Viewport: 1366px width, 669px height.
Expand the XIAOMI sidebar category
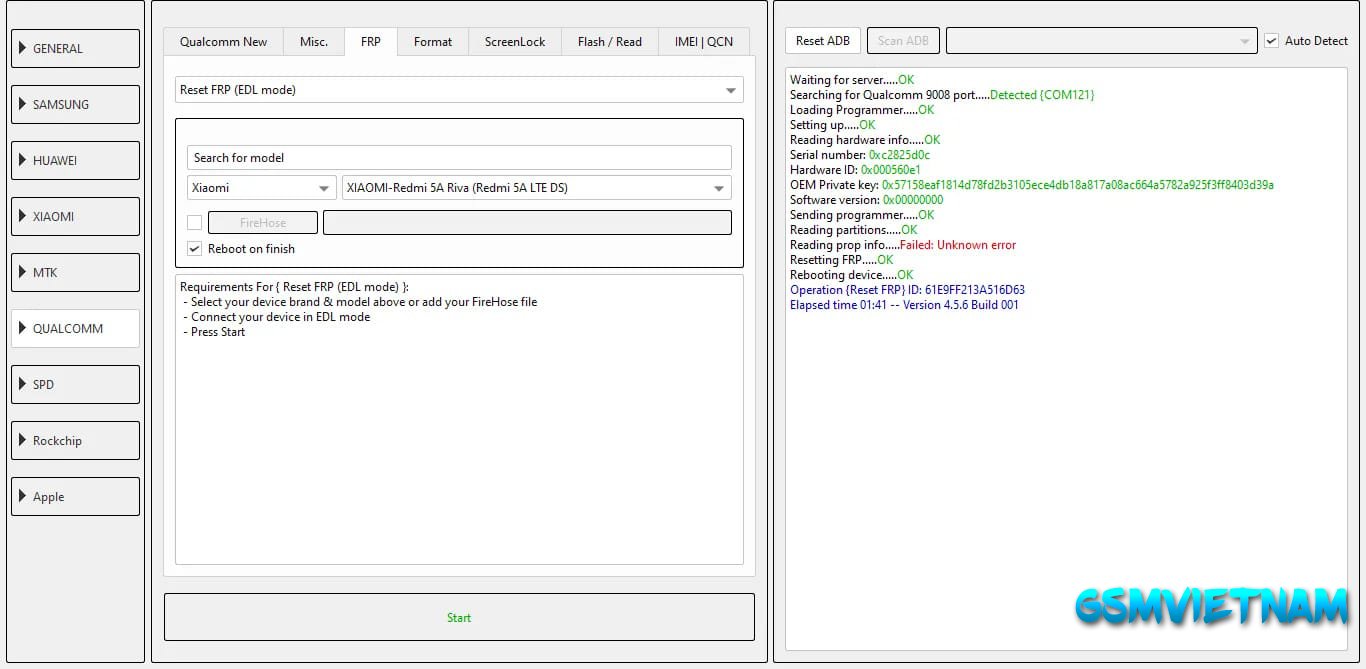click(75, 216)
